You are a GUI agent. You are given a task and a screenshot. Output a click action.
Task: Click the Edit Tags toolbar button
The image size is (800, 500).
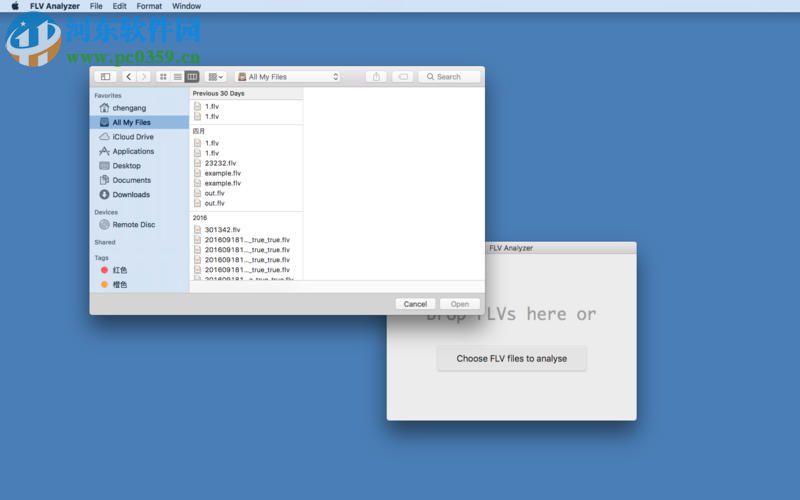click(x=403, y=77)
